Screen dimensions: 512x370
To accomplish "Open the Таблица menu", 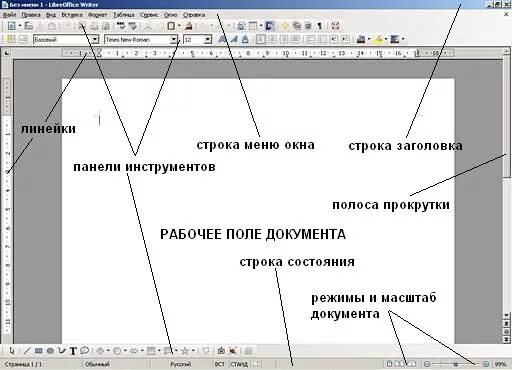I will 124,15.
